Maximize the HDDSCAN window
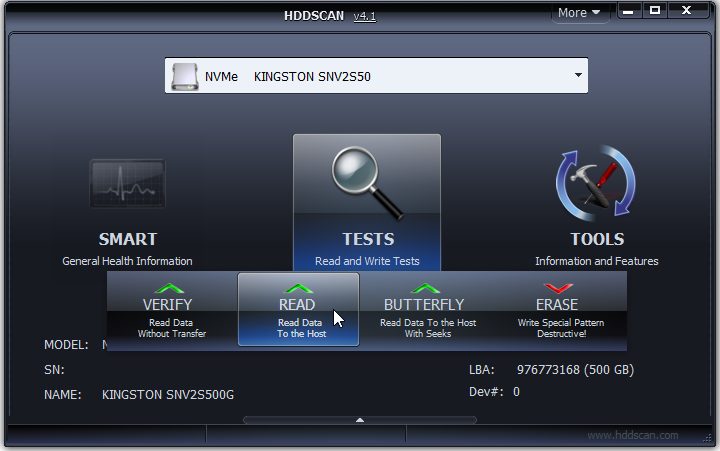 655,11
